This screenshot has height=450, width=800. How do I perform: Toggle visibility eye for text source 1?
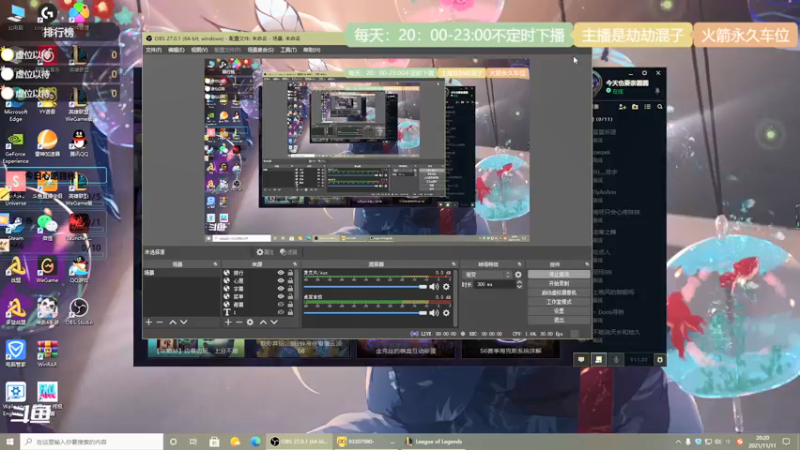coord(281,312)
